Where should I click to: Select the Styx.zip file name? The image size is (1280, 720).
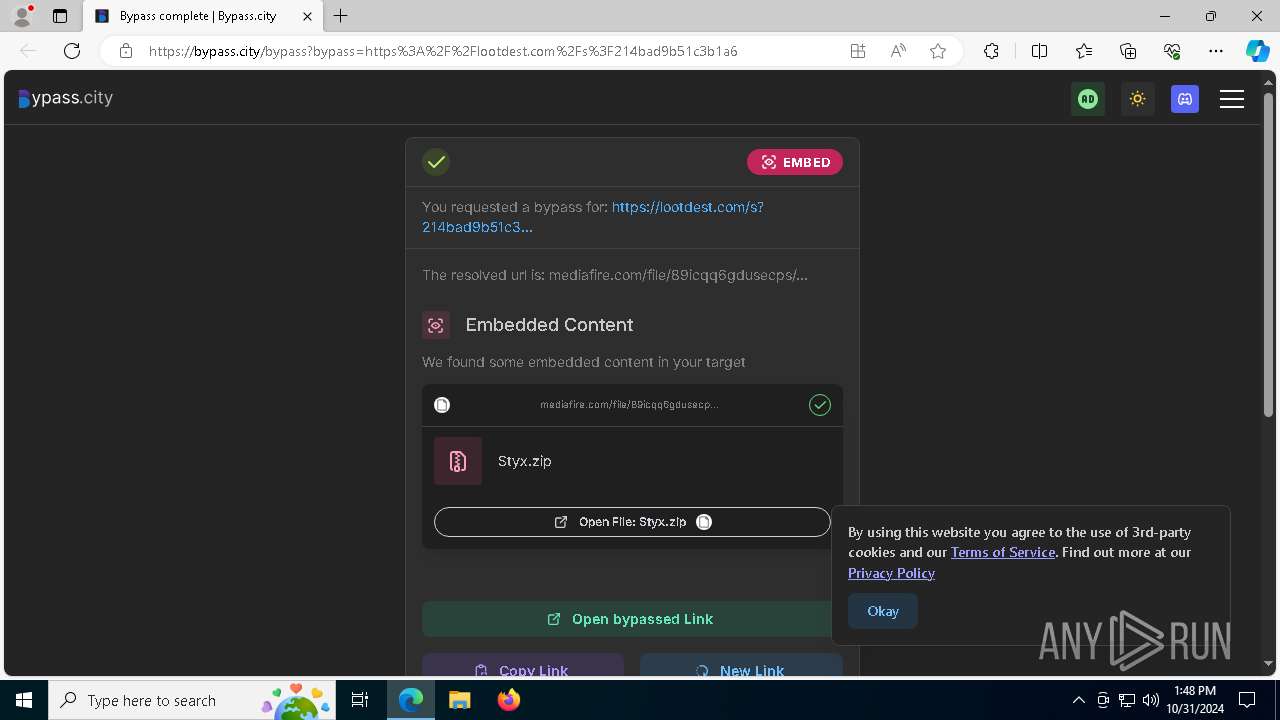[525, 461]
